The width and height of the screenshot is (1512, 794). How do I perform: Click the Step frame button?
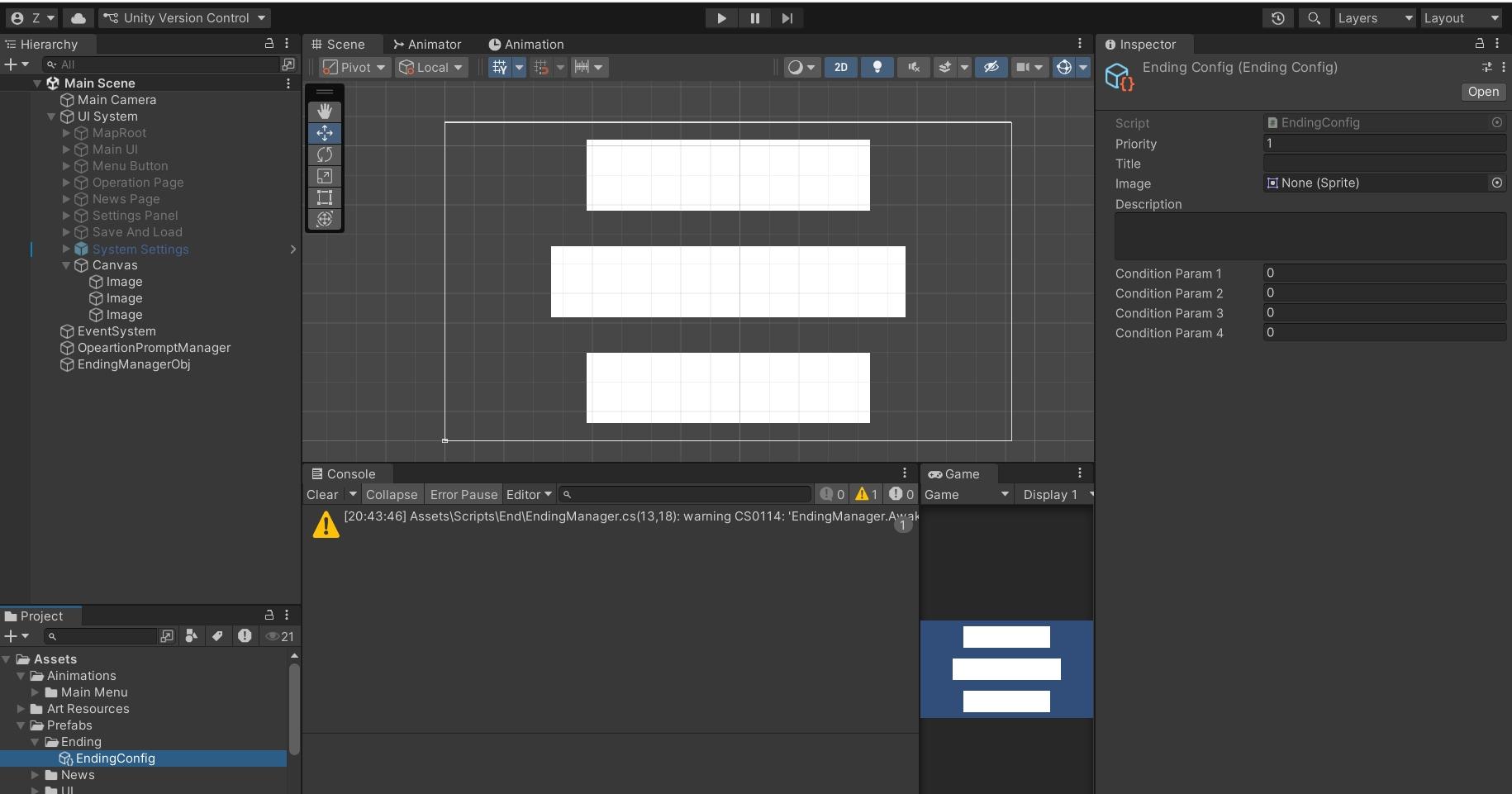tap(787, 18)
